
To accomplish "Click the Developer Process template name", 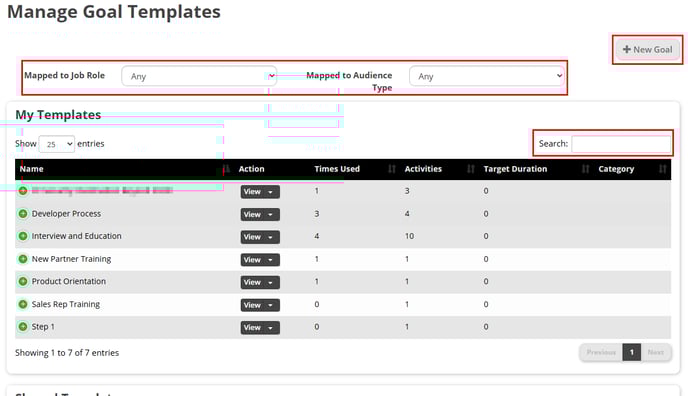I will pyautogui.click(x=66, y=214).
